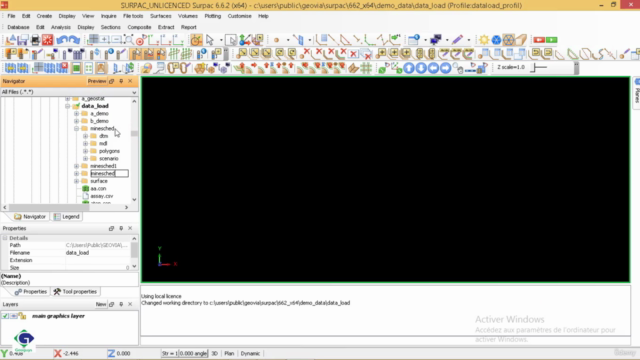The width and height of the screenshot is (640, 360).
Task: Click the yellow sun lighting icon
Action: (484, 40)
